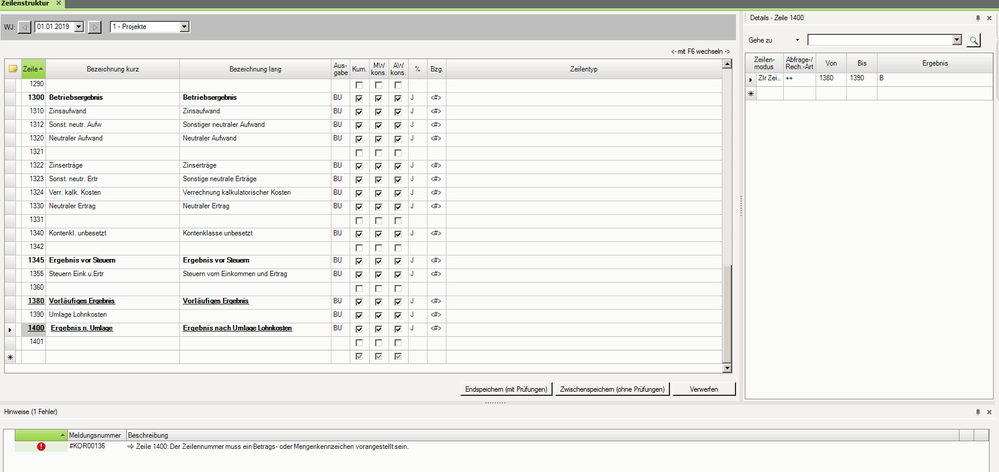
Task: Select the '++' Abfrage-/Rech.-Art cell
Action: click(800, 79)
